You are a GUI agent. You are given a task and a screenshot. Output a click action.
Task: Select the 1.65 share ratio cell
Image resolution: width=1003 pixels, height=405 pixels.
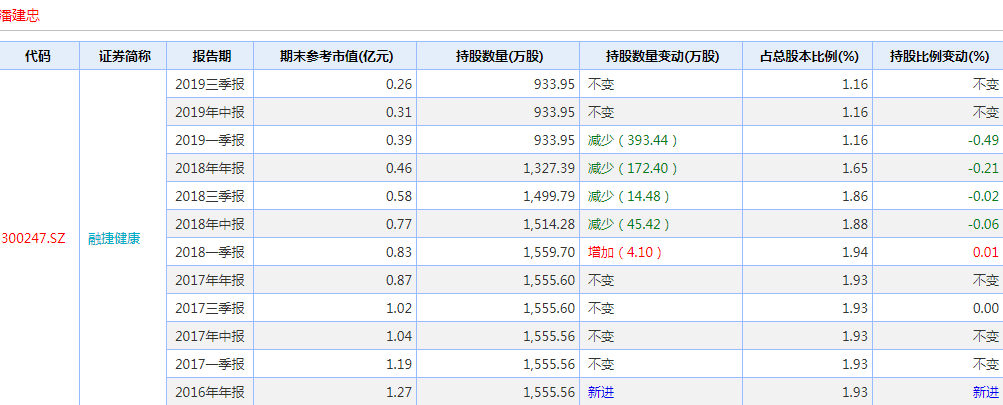click(808, 168)
